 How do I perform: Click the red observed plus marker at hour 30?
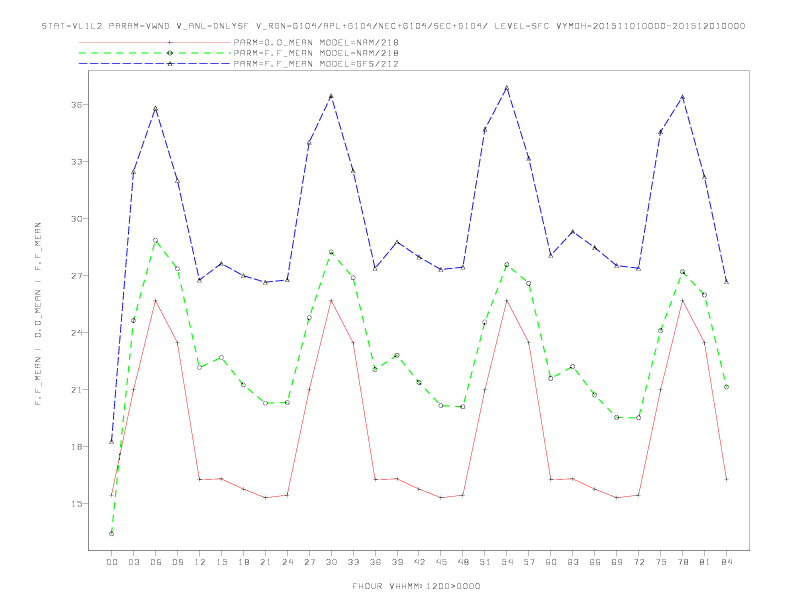pyautogui.click(x=331, y=300)
